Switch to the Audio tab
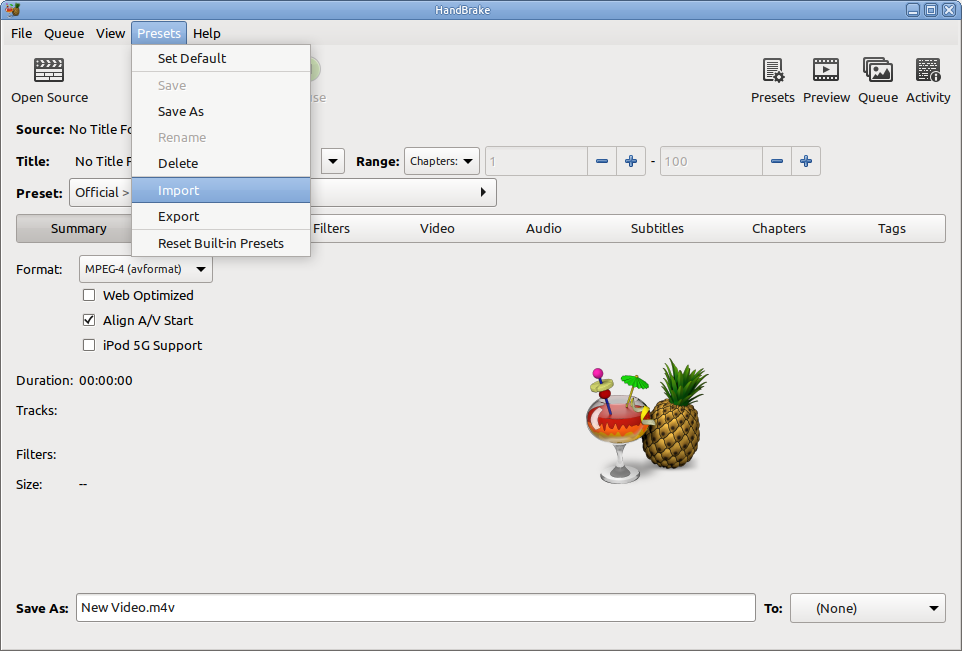This screenshot has height=651, width=962. tap(543, 229)
